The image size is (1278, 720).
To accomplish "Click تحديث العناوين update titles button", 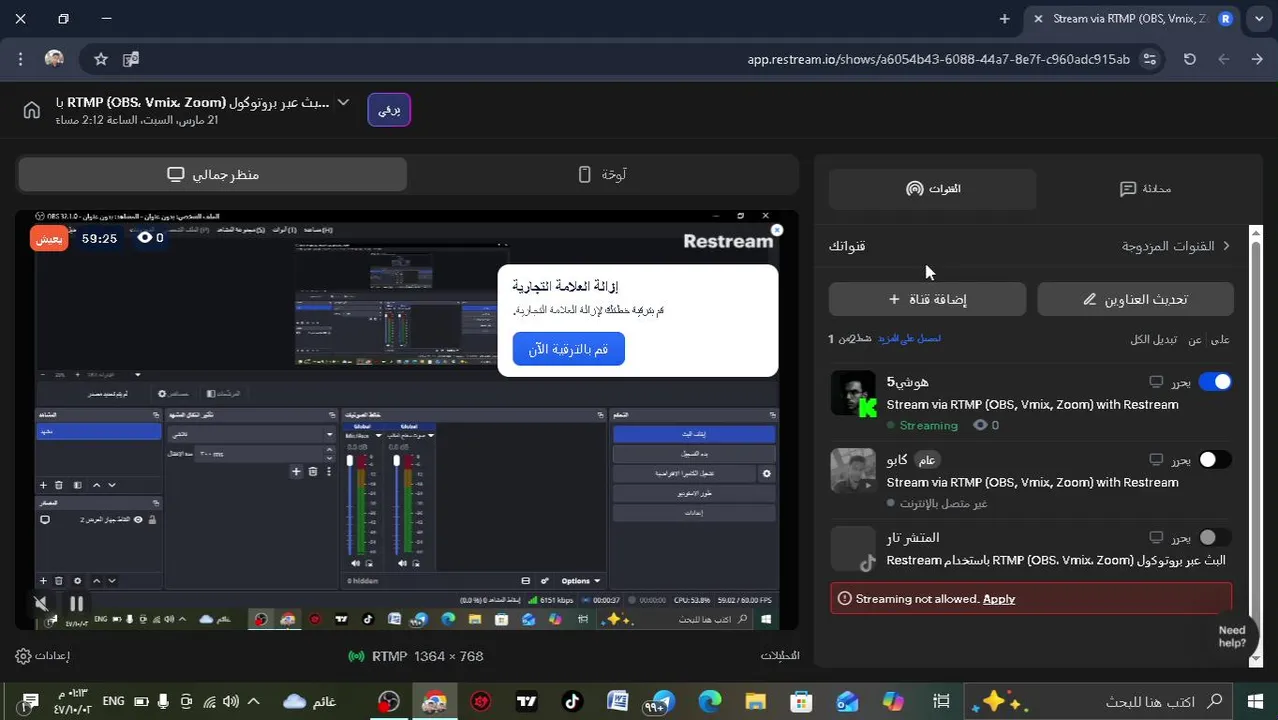I will pyautogui.click(x=1135, y=299).
